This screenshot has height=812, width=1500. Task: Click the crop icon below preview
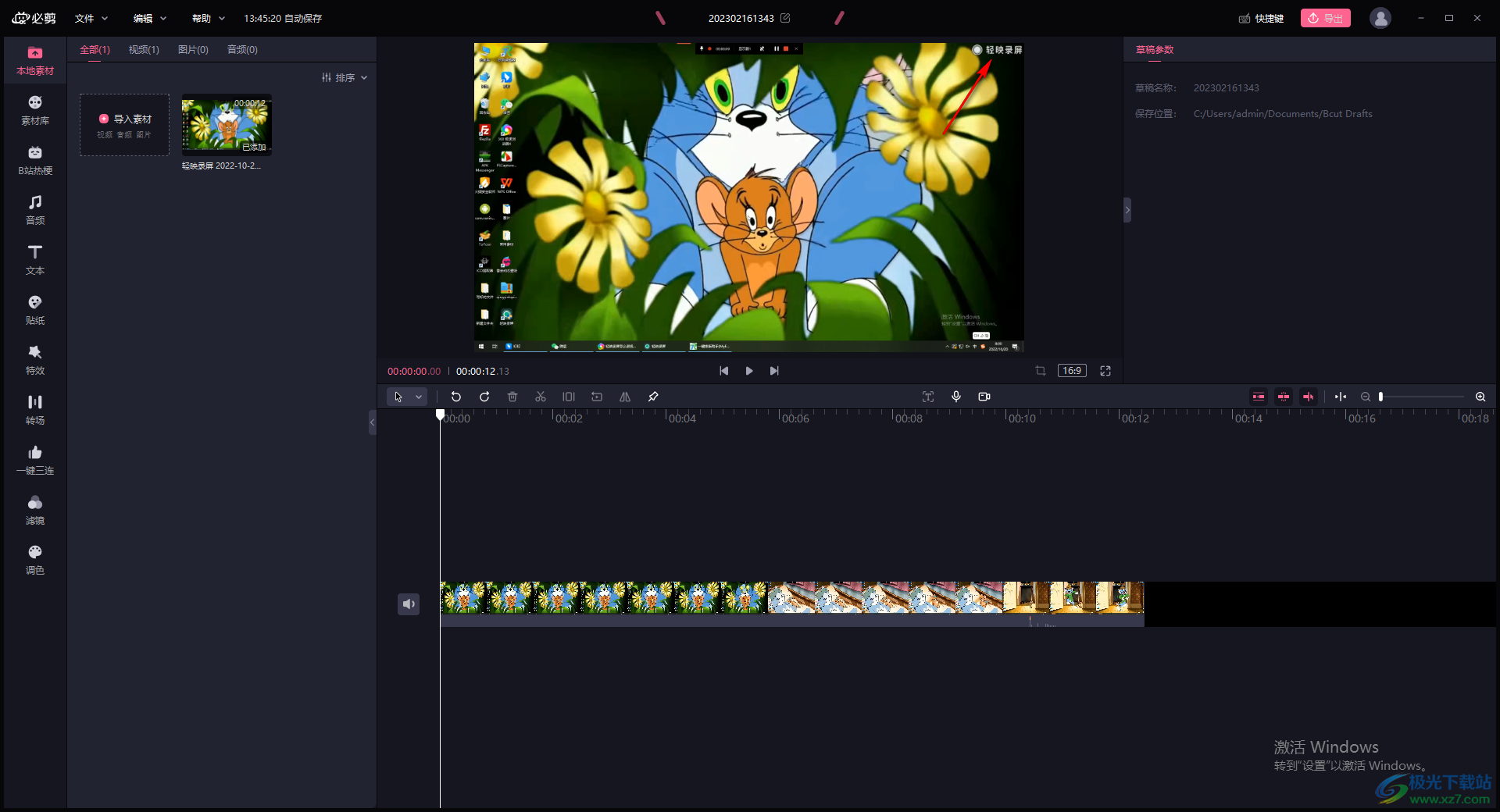(1041, 371)
